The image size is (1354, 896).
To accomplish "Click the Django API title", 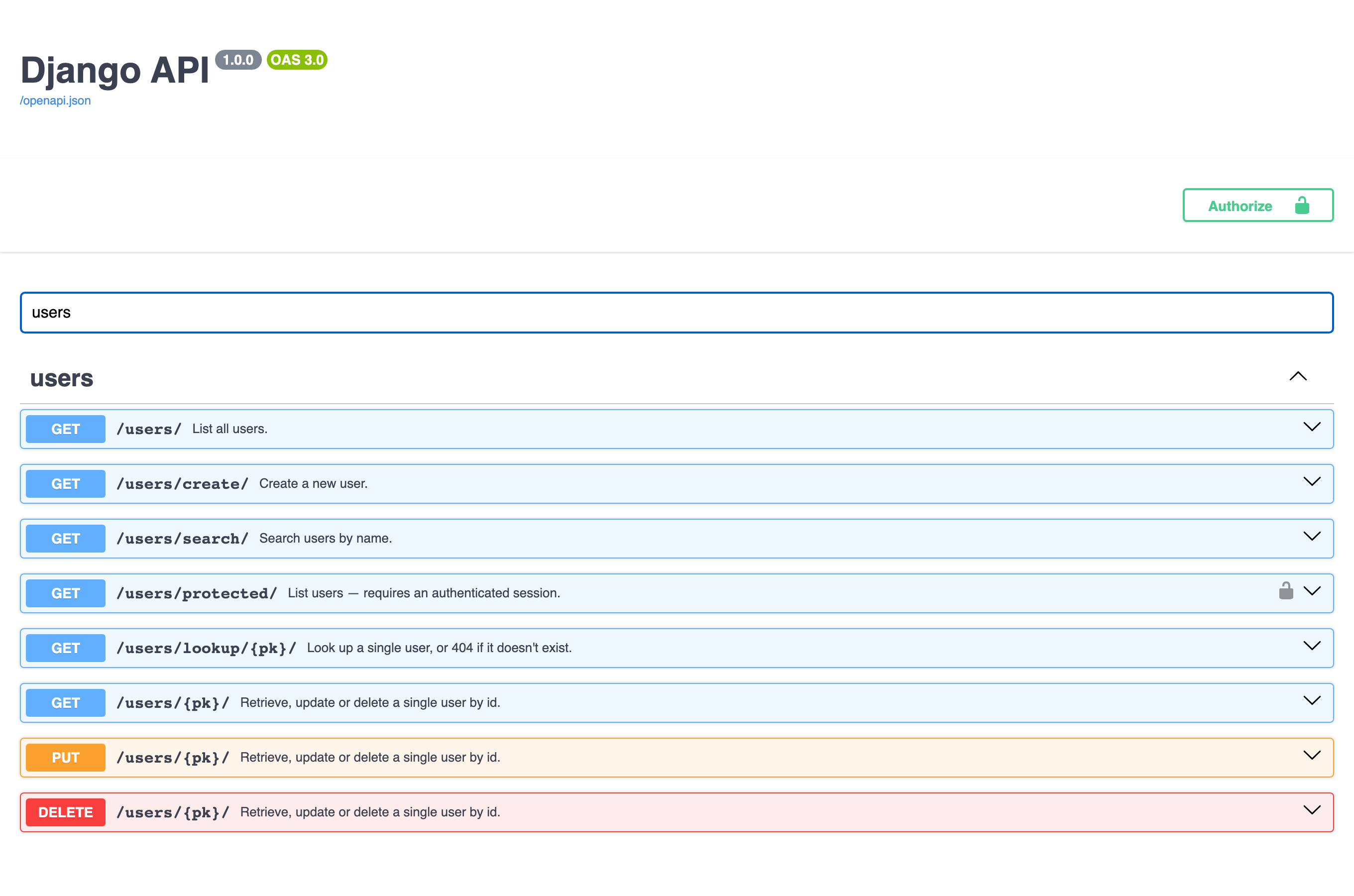I will pos(115,70).
